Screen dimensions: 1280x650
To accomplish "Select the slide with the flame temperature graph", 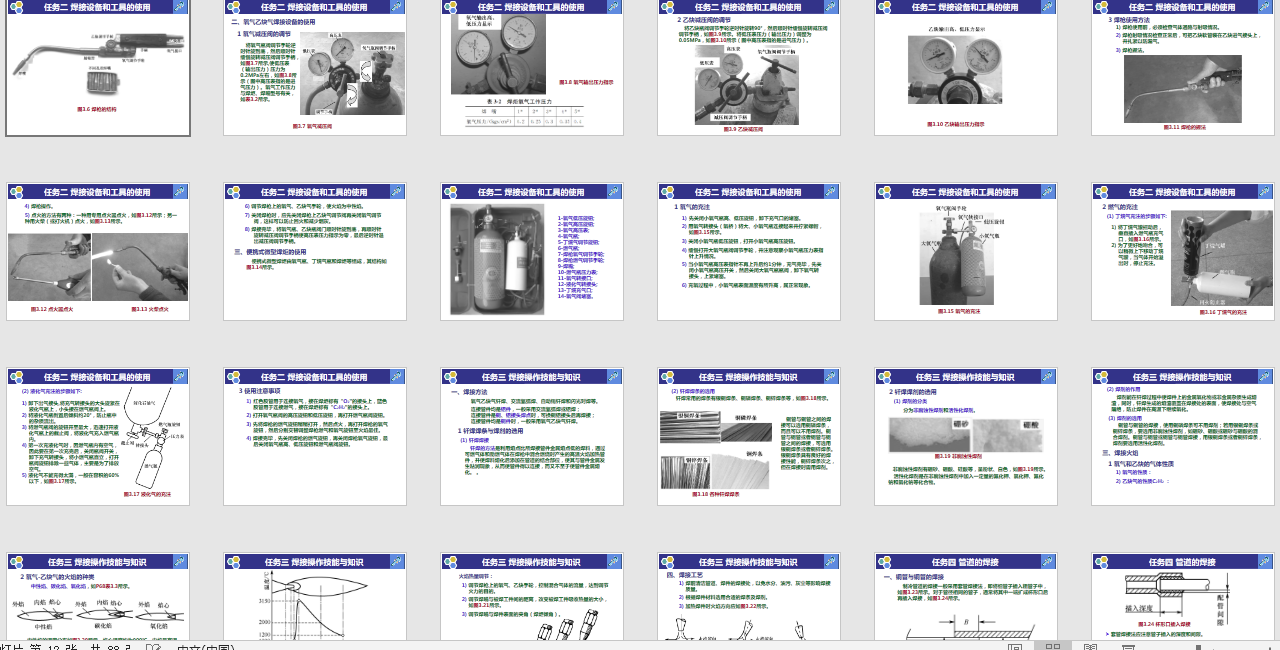I will (x=315, y=596).
